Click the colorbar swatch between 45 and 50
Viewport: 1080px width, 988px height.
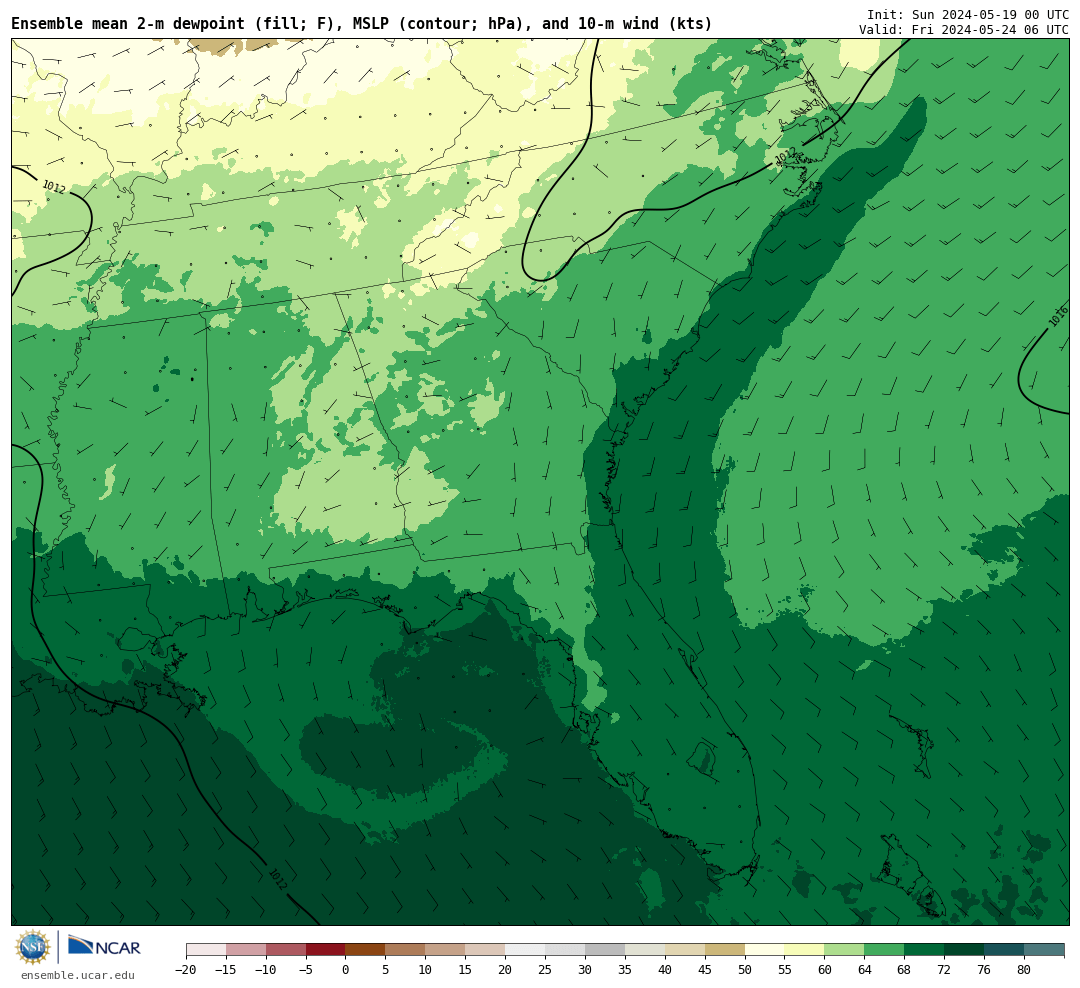(725, 950)
